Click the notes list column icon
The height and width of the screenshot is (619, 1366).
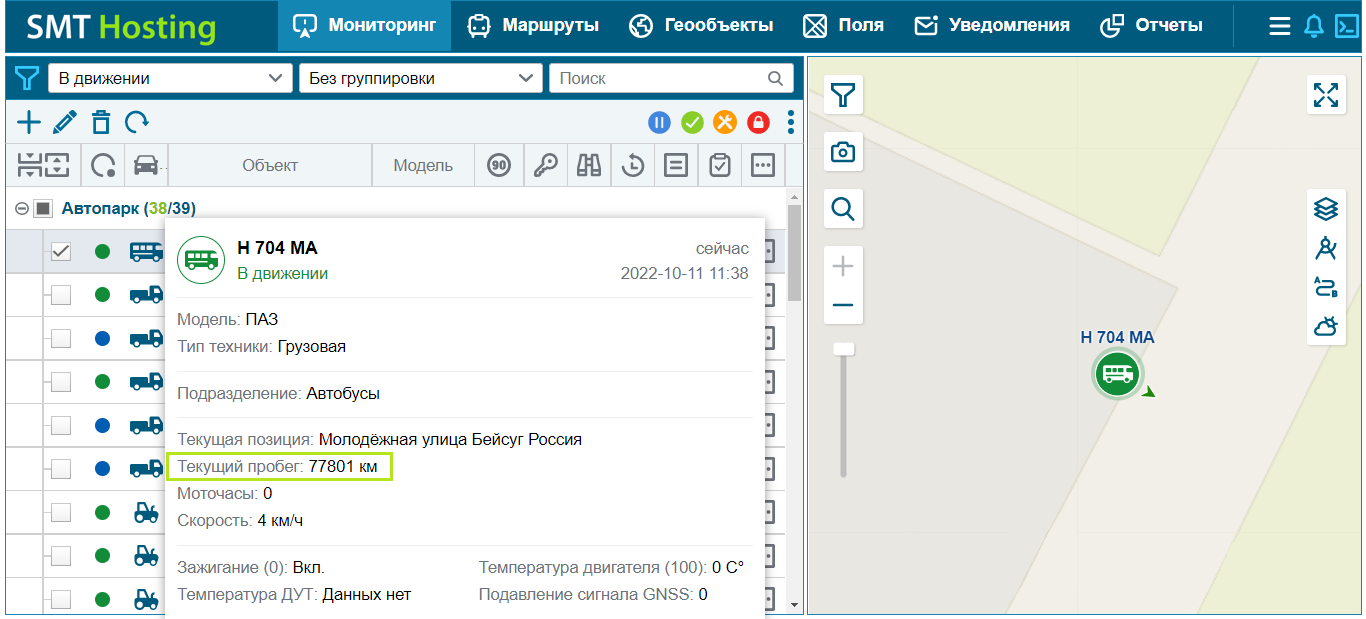pos(676,165)
